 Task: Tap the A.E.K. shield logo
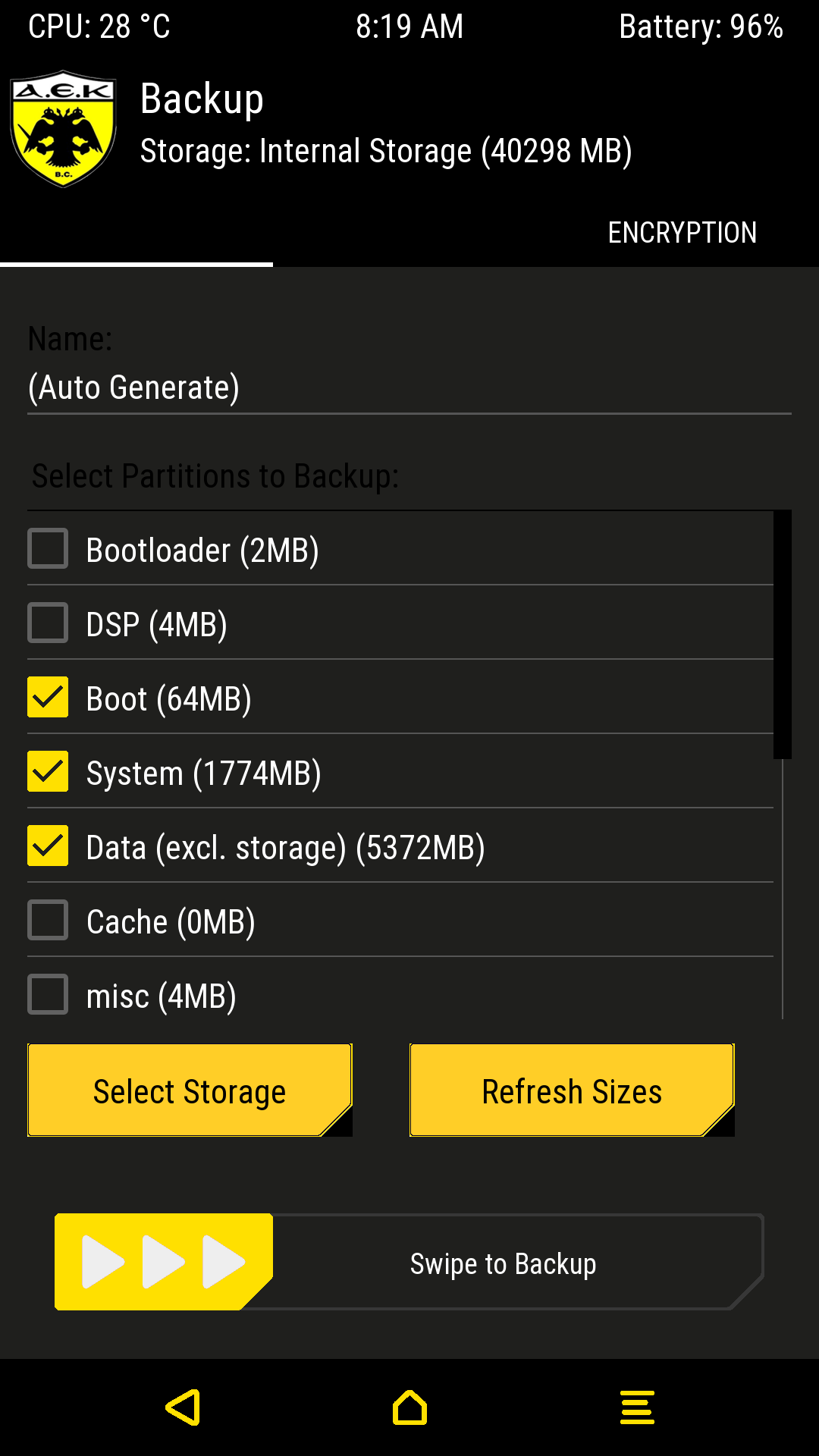tap(63, 129)
